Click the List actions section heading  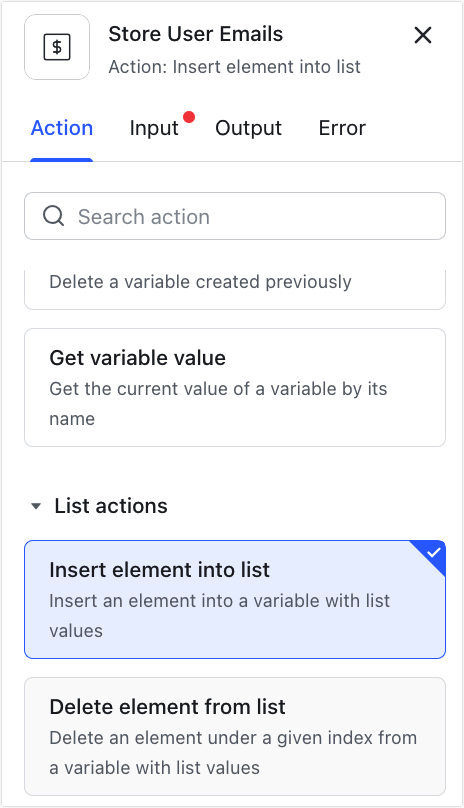point(111,506)
